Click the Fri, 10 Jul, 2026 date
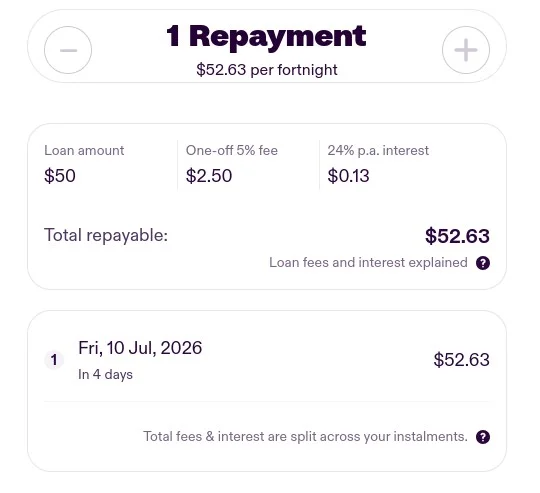540x493 pixels. point(140,348)
